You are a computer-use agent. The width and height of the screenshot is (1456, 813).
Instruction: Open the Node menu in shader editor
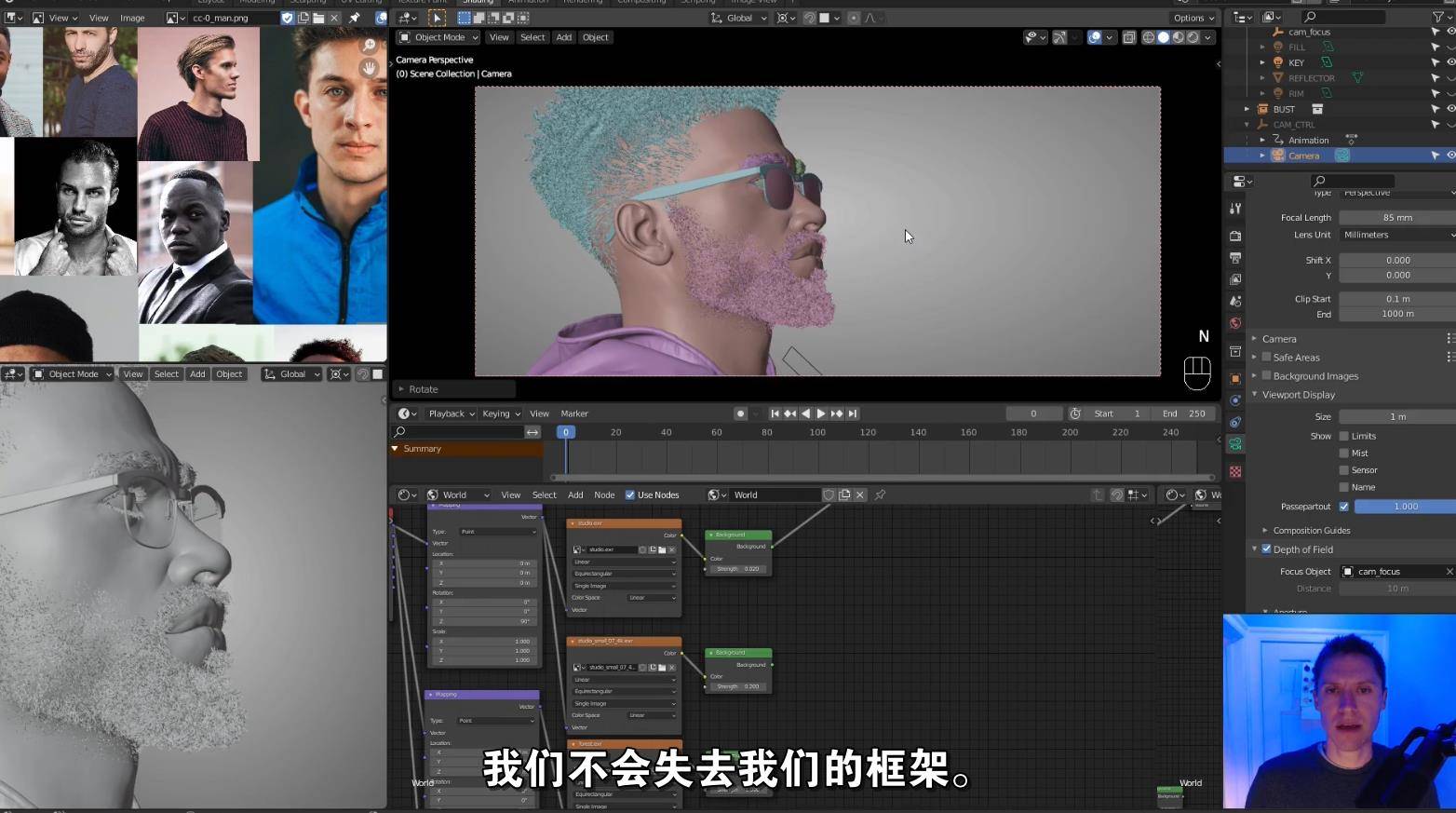pyautogui.click(x=604, y=495)
